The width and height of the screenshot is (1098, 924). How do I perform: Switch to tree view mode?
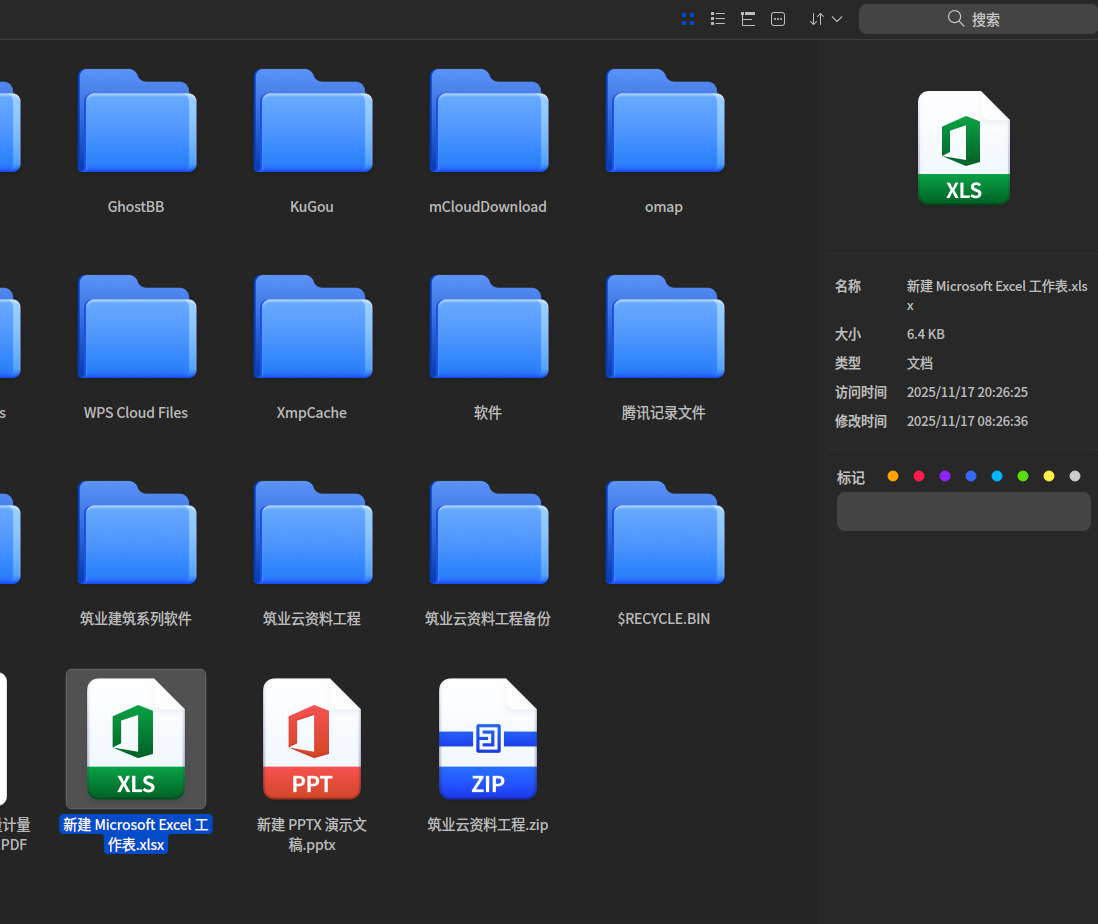pos(748,19)
